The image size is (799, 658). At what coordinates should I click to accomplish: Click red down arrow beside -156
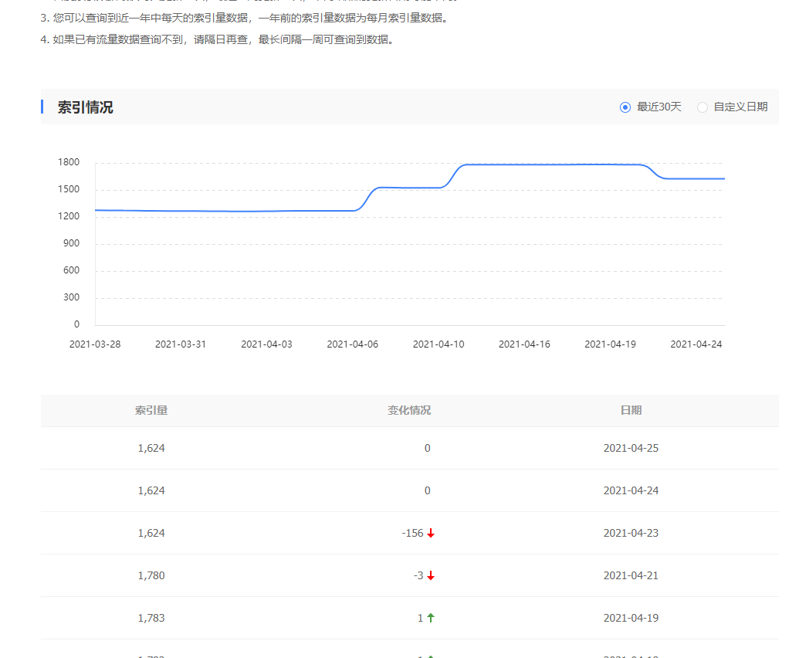[x=431, y=533]
